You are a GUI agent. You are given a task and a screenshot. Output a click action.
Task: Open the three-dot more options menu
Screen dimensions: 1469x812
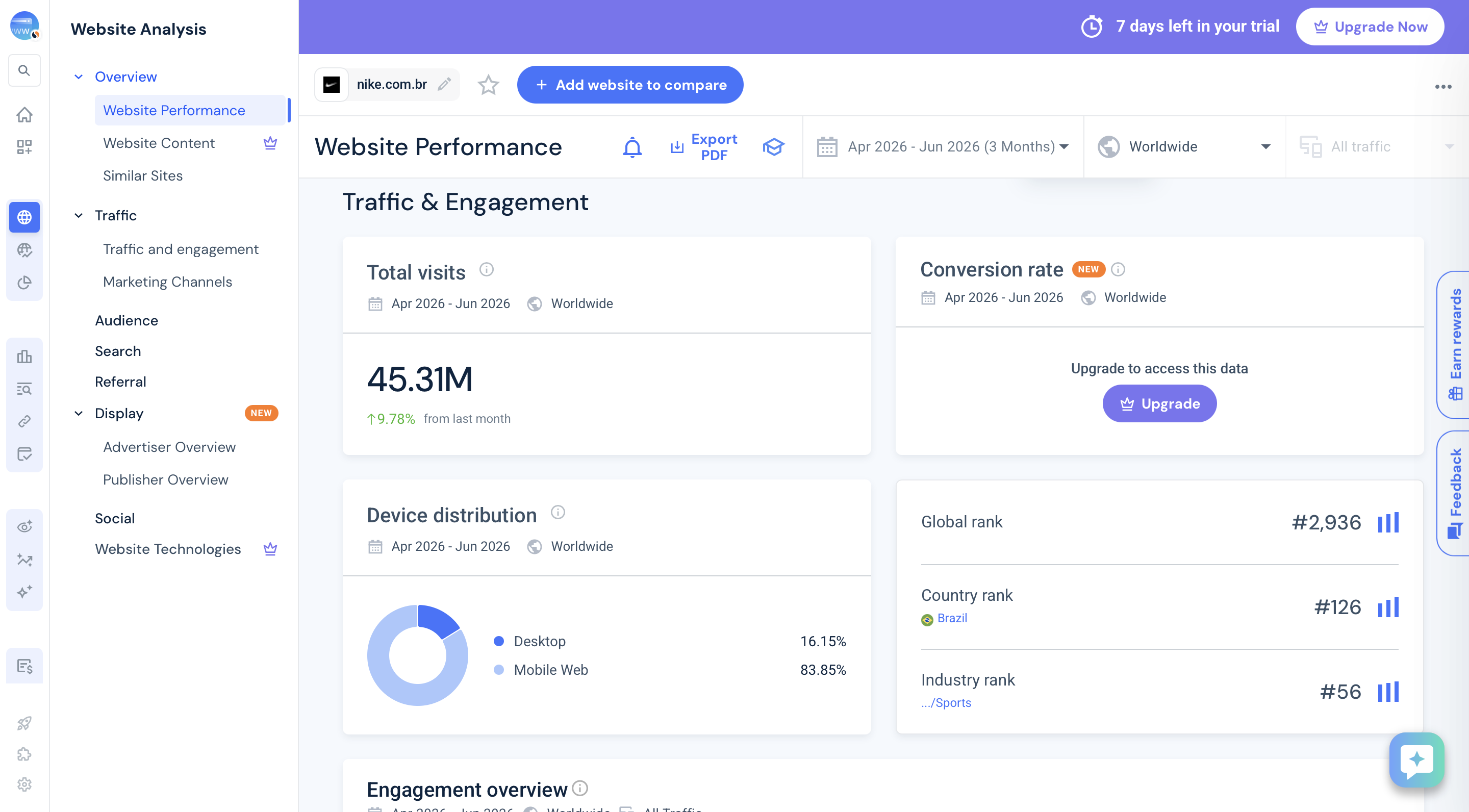click(1443, 87)
